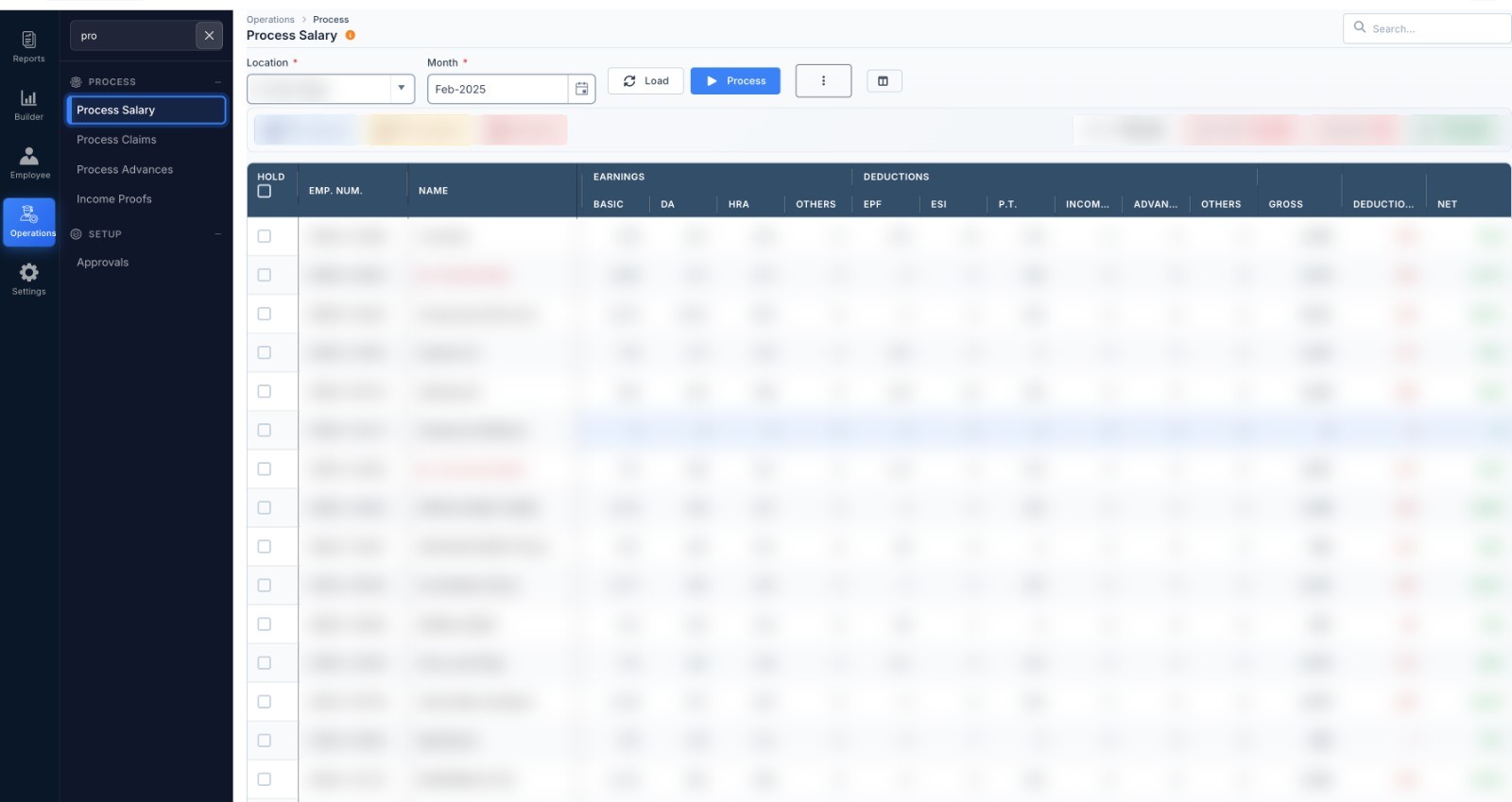Click the search magnifier icon
The height and width of the screenshot is (802, 1512).
tap(1360, 27)
